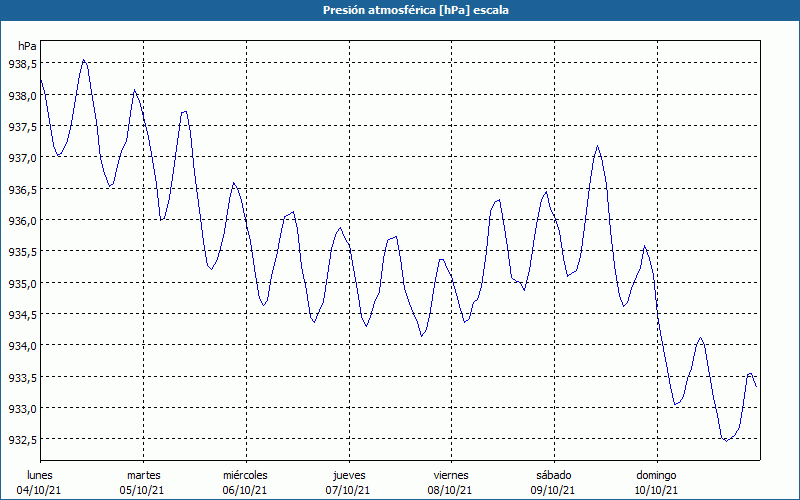Click the 'sábado' day label
Viewport: 800px width, 500px height.
click(x=554, y=475)
